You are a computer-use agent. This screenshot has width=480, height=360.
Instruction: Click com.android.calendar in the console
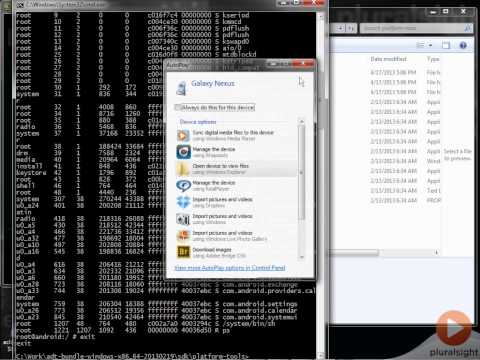260,311
